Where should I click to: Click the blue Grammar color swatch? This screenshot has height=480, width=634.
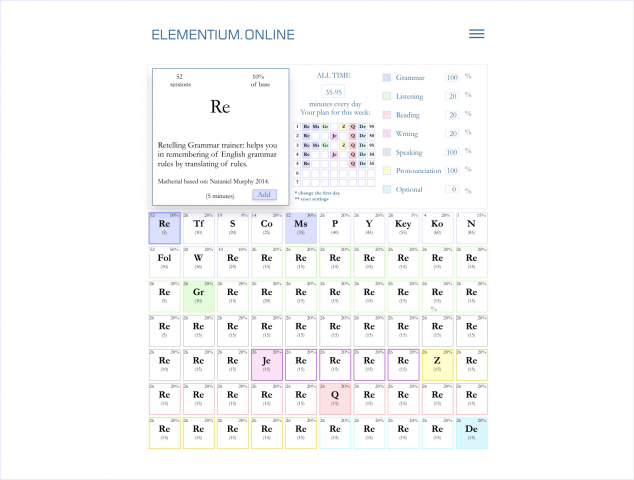387,77
